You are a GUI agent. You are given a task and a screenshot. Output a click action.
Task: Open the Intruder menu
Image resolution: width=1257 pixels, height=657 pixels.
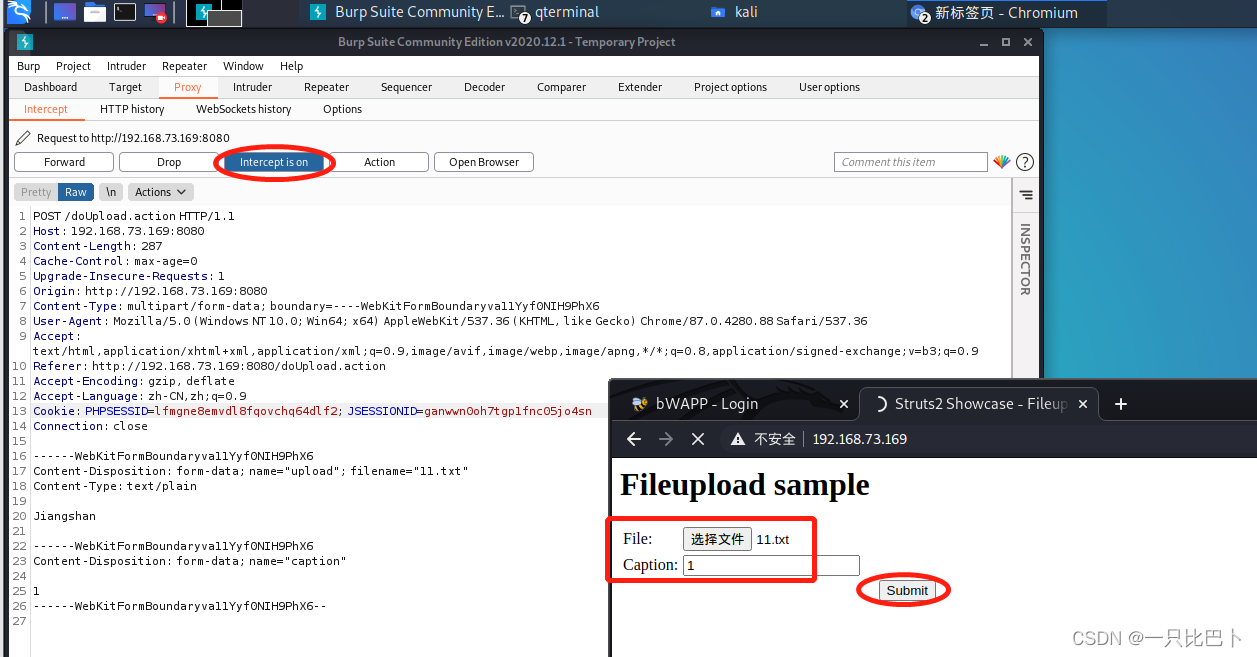point(126,66)
